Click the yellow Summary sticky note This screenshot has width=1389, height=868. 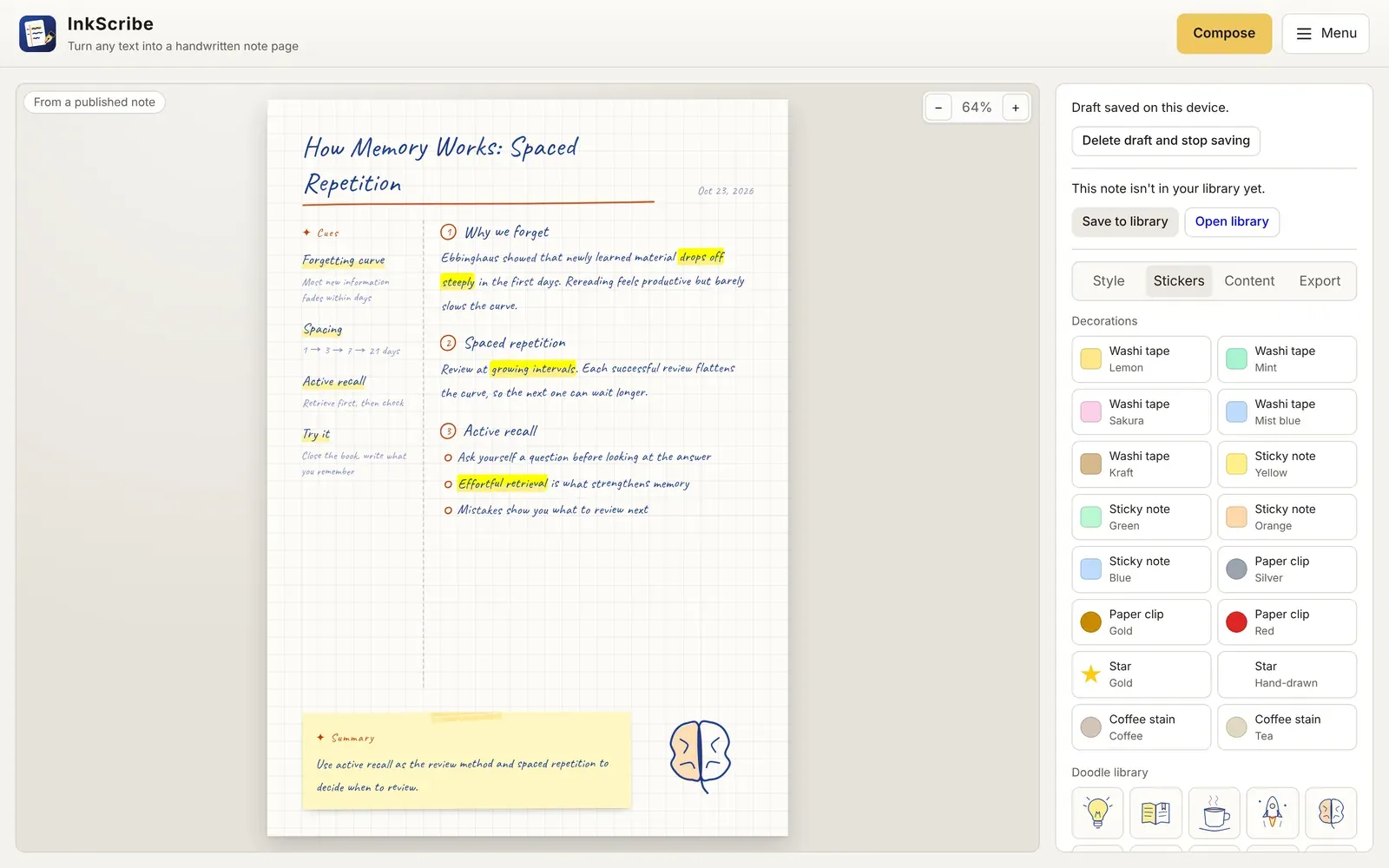[466, 761]
